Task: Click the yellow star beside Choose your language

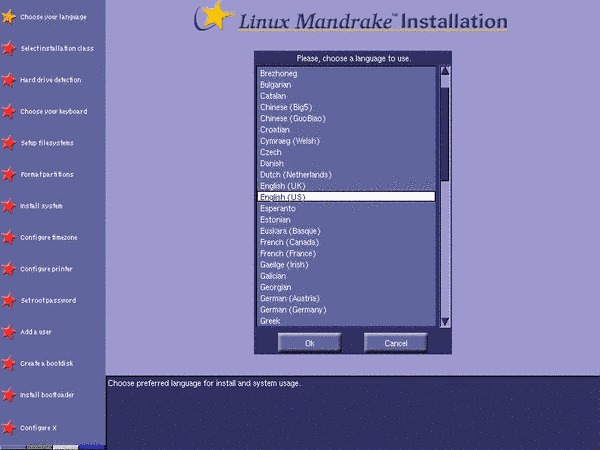Action: click(8, 17)
